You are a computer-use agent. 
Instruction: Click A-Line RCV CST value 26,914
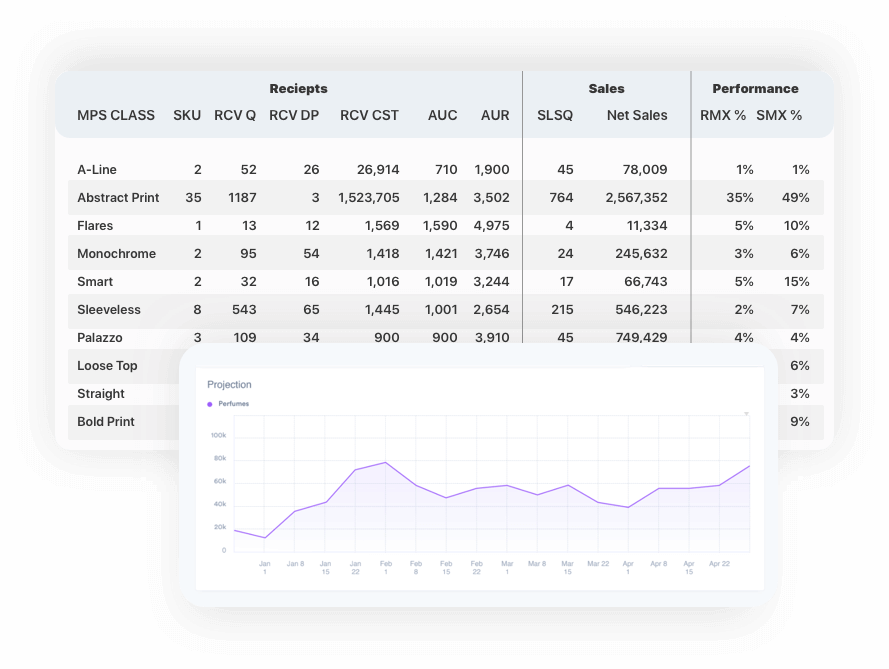pos(378,170)
